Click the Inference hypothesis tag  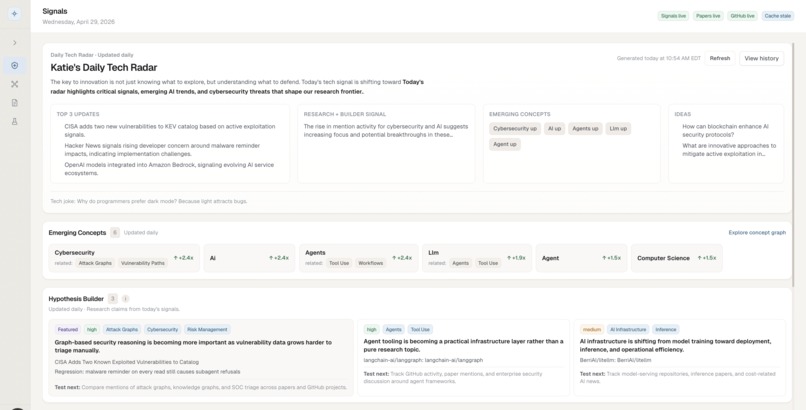665,329
